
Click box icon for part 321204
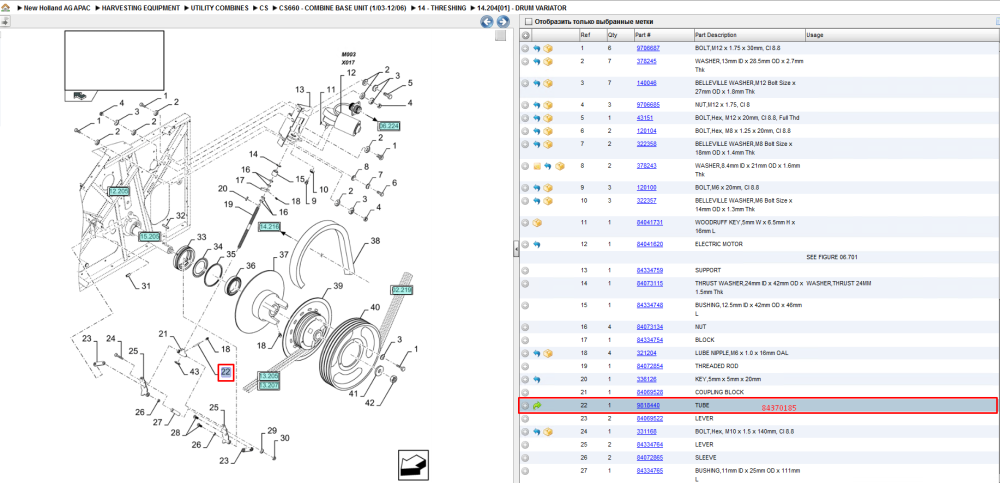pyautogui.click(x=548, y=353)
